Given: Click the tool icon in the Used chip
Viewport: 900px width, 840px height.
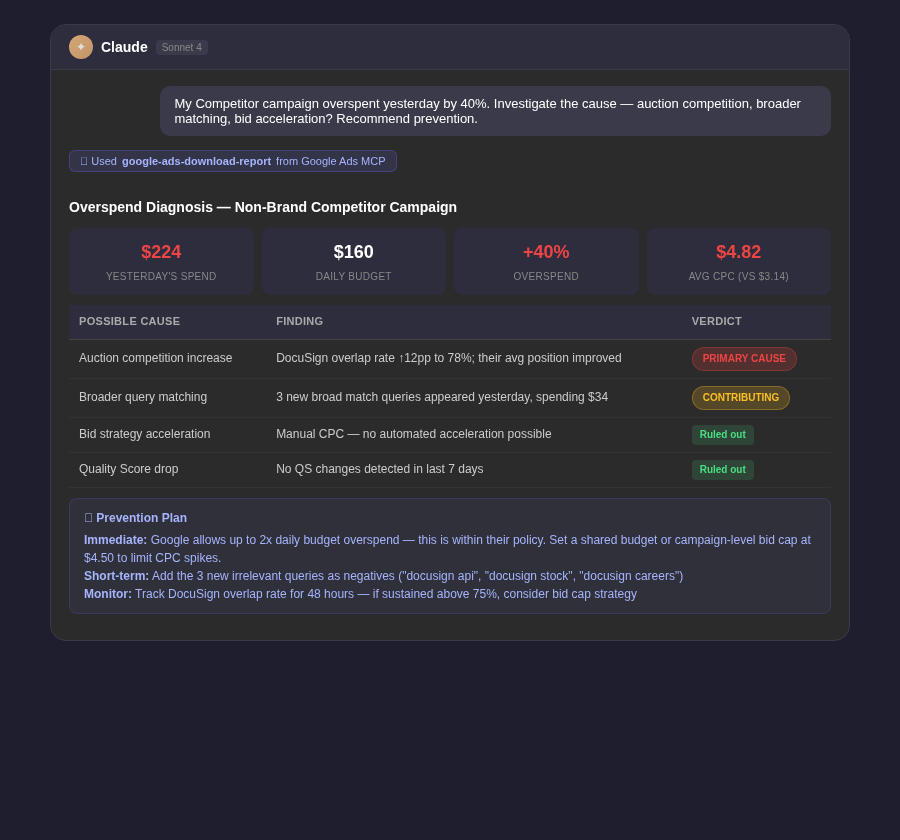Looking at the screenshot, I should (84, 161).
